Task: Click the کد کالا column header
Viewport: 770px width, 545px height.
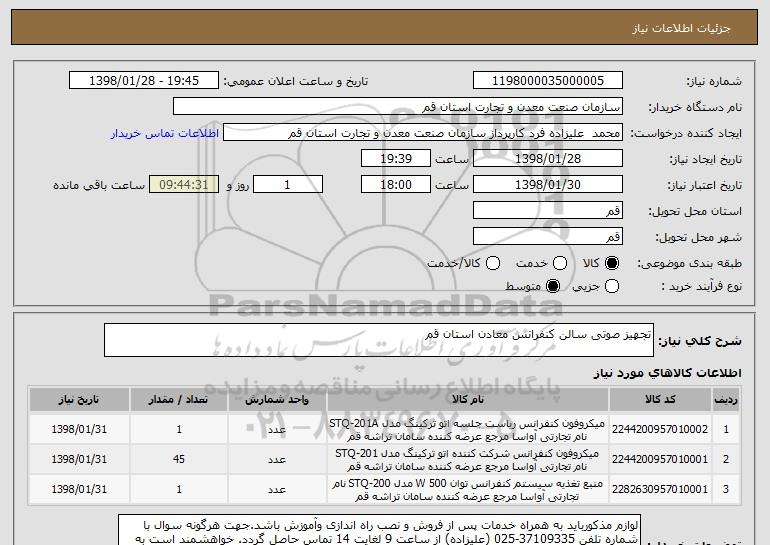Action: pos(660,400)
